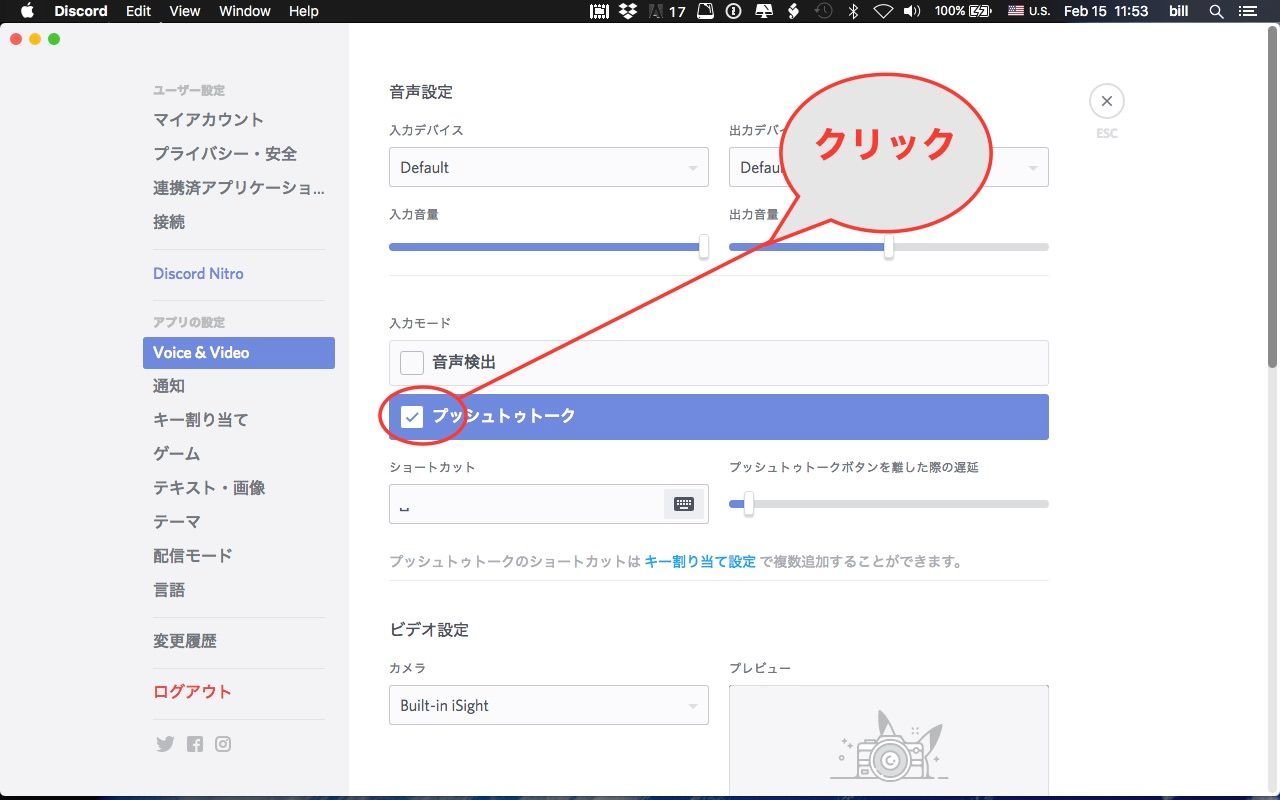This screenshot has height=800, width=1280.
Task: Open the 出力デバイス dropdown
Action: click(x=889, y=167)
